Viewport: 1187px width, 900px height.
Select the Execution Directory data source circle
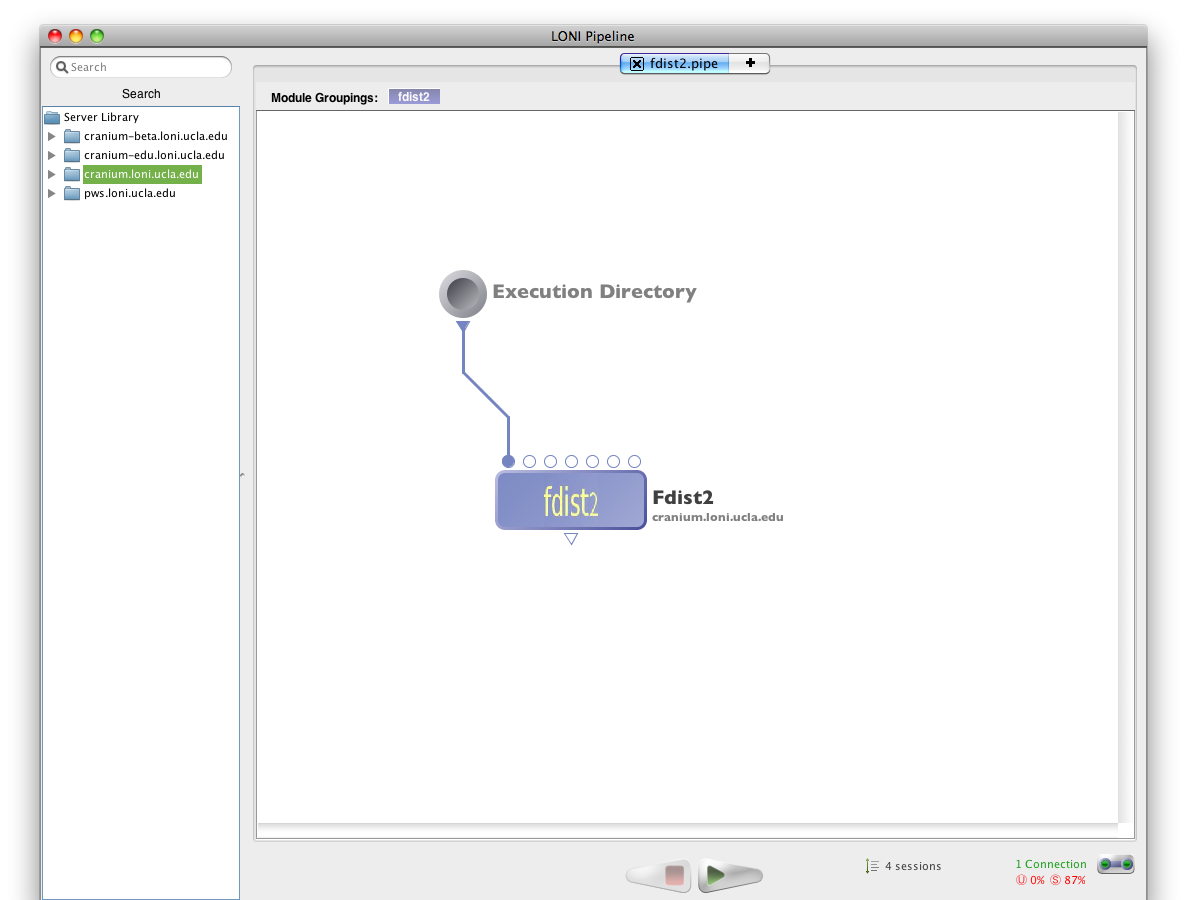463,294
